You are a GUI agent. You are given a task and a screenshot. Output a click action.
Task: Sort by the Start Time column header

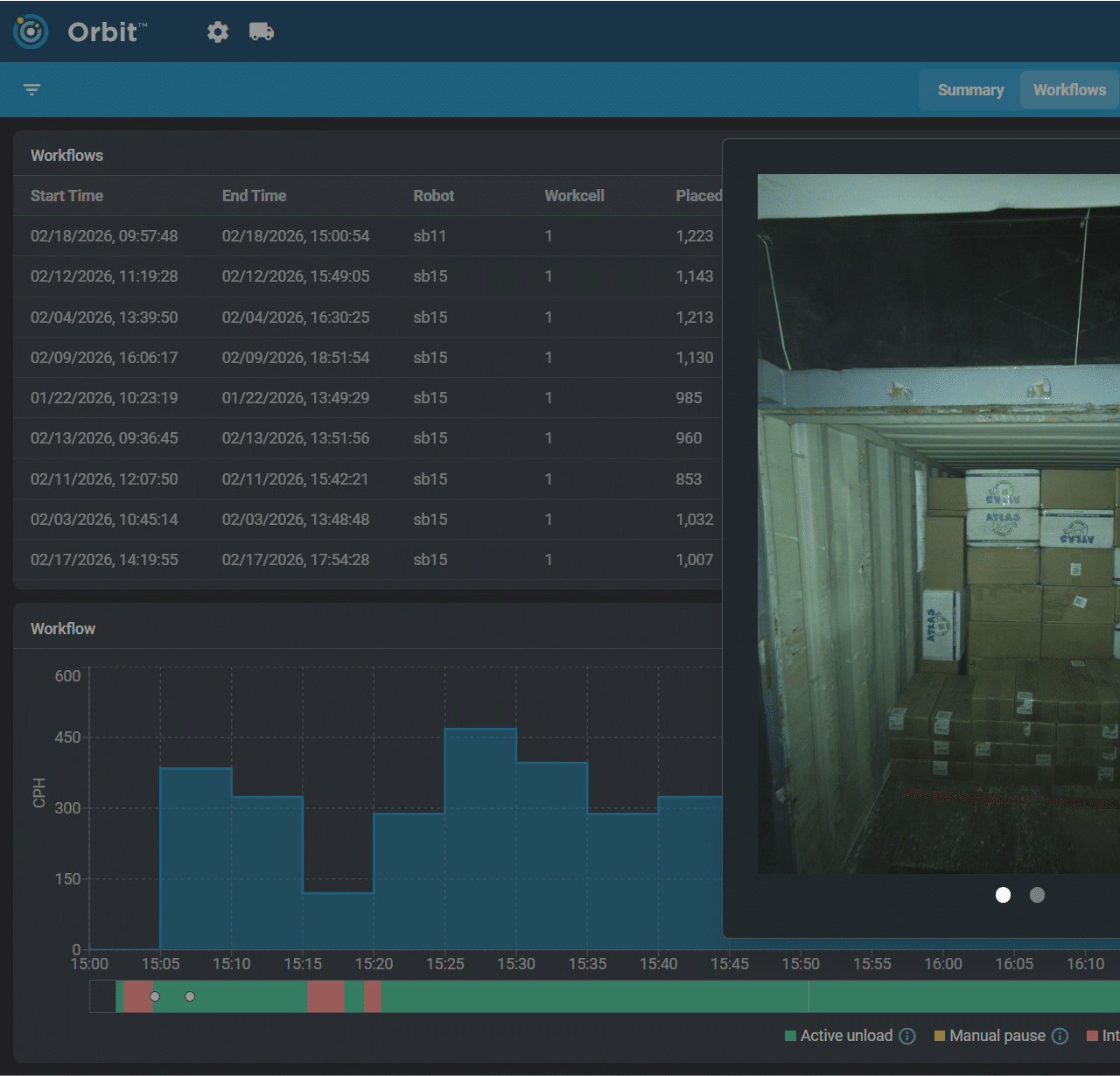(67, 196)
